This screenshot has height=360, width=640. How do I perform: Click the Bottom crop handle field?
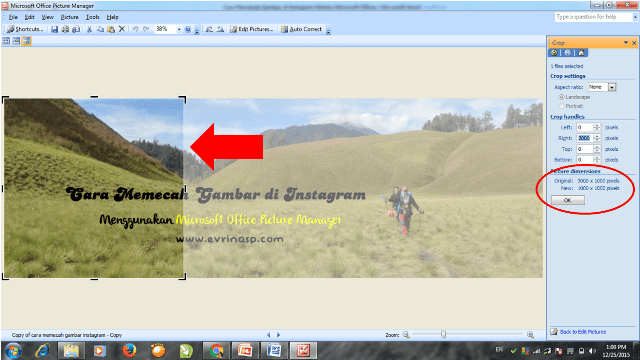point(584,160)
